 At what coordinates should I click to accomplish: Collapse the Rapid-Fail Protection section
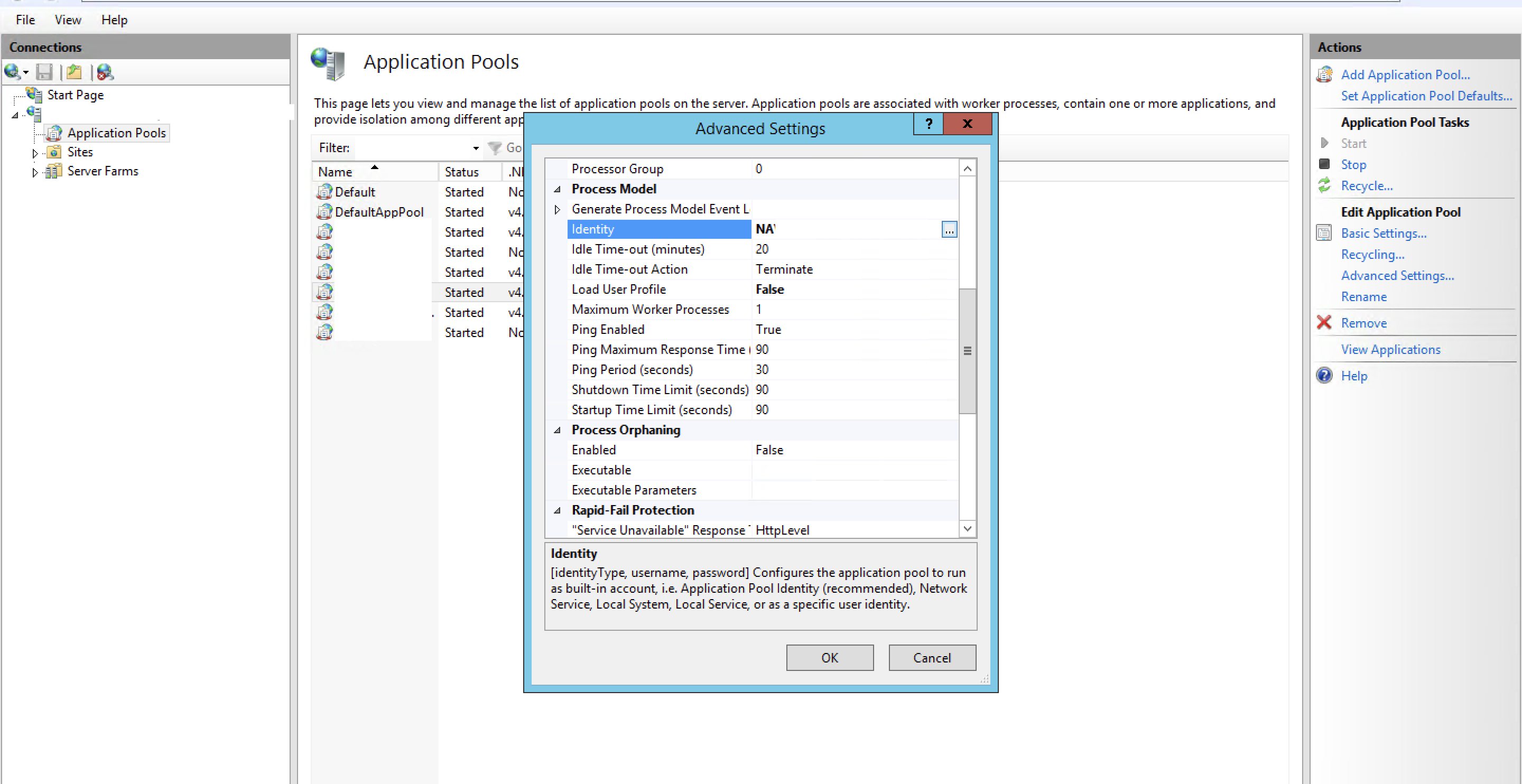pyautogui.click(x=557, y=510)
